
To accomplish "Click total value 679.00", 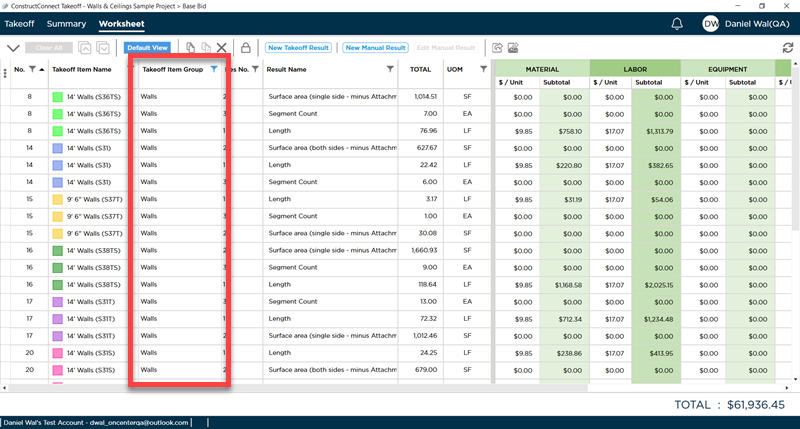I will [426, 370].
